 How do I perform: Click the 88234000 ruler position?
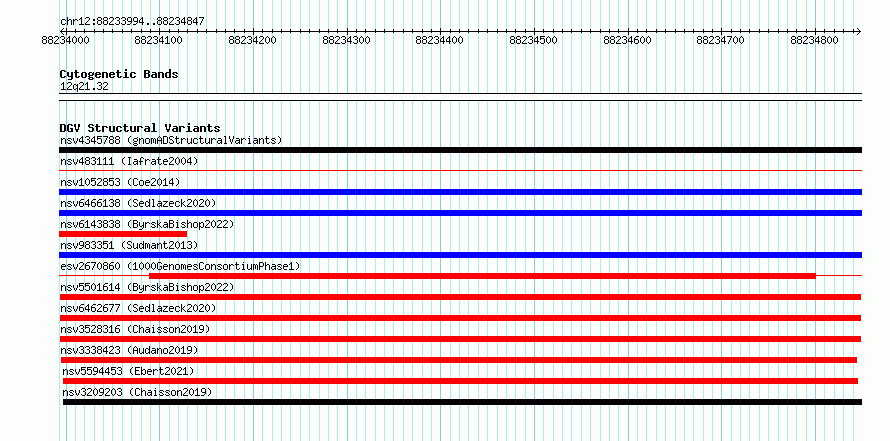65,41
